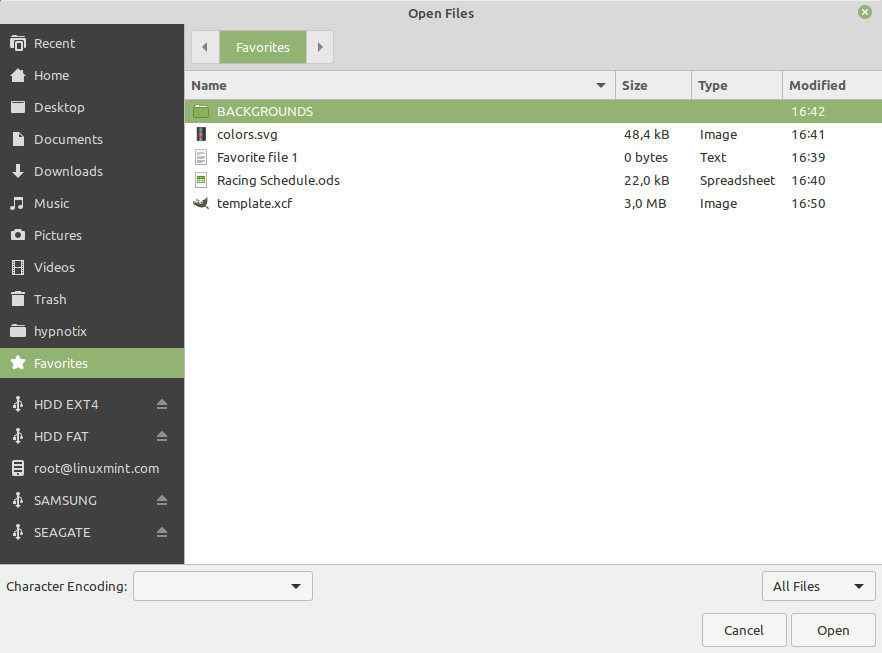Click the Videos film icon
The width and height of the screenshot is (882, 653).
[18, 267]
